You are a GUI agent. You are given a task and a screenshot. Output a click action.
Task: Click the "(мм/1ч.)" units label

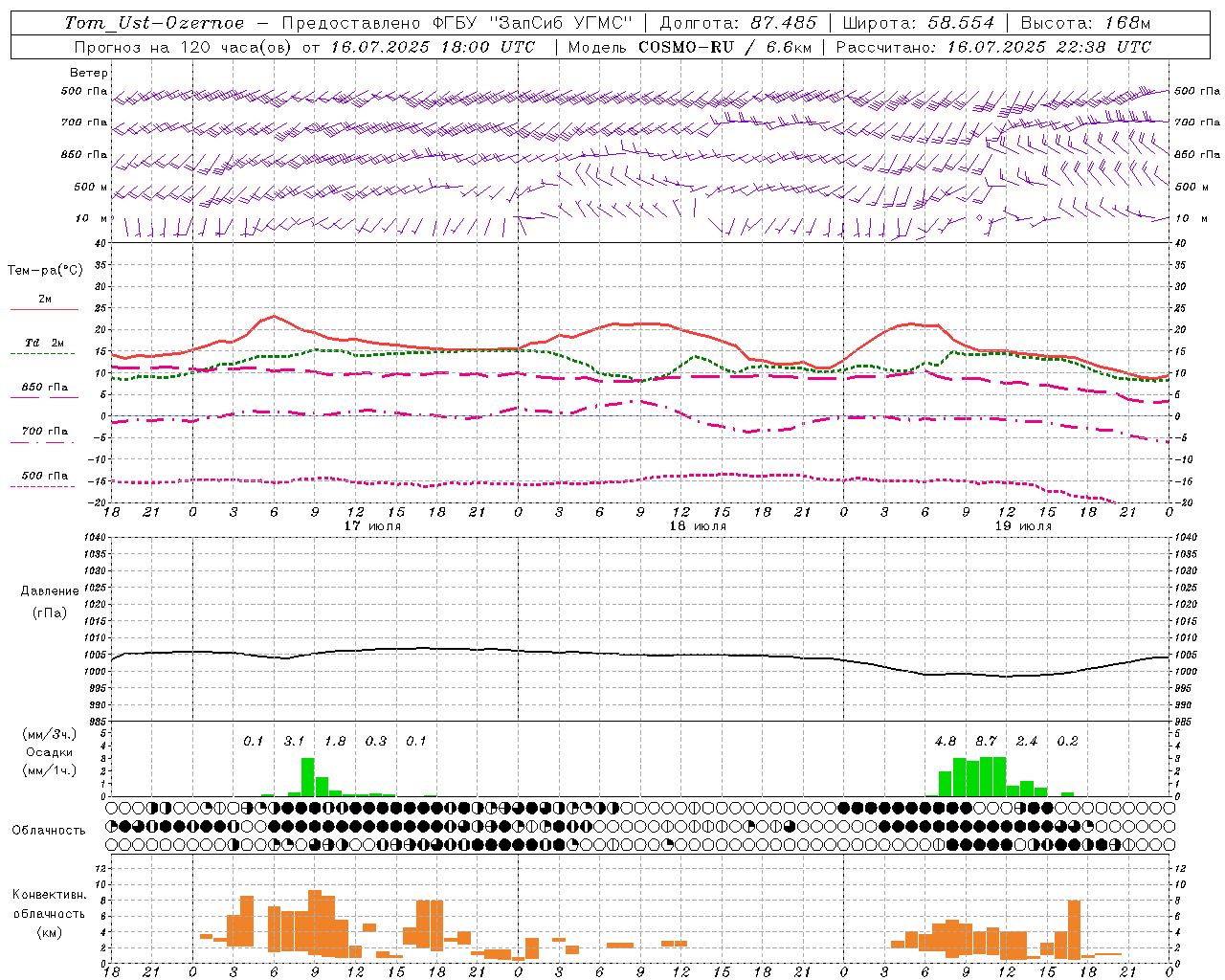click(x=49, y=770)
